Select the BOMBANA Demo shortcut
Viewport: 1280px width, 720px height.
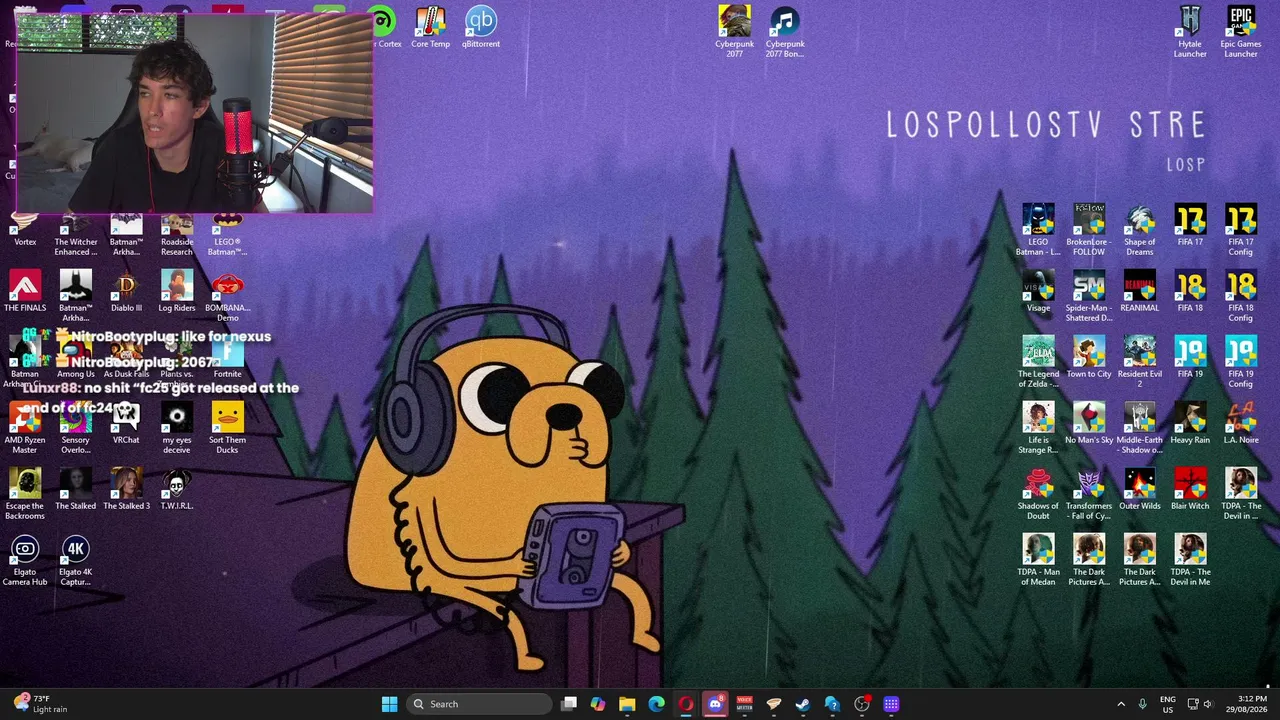(228, 296)
